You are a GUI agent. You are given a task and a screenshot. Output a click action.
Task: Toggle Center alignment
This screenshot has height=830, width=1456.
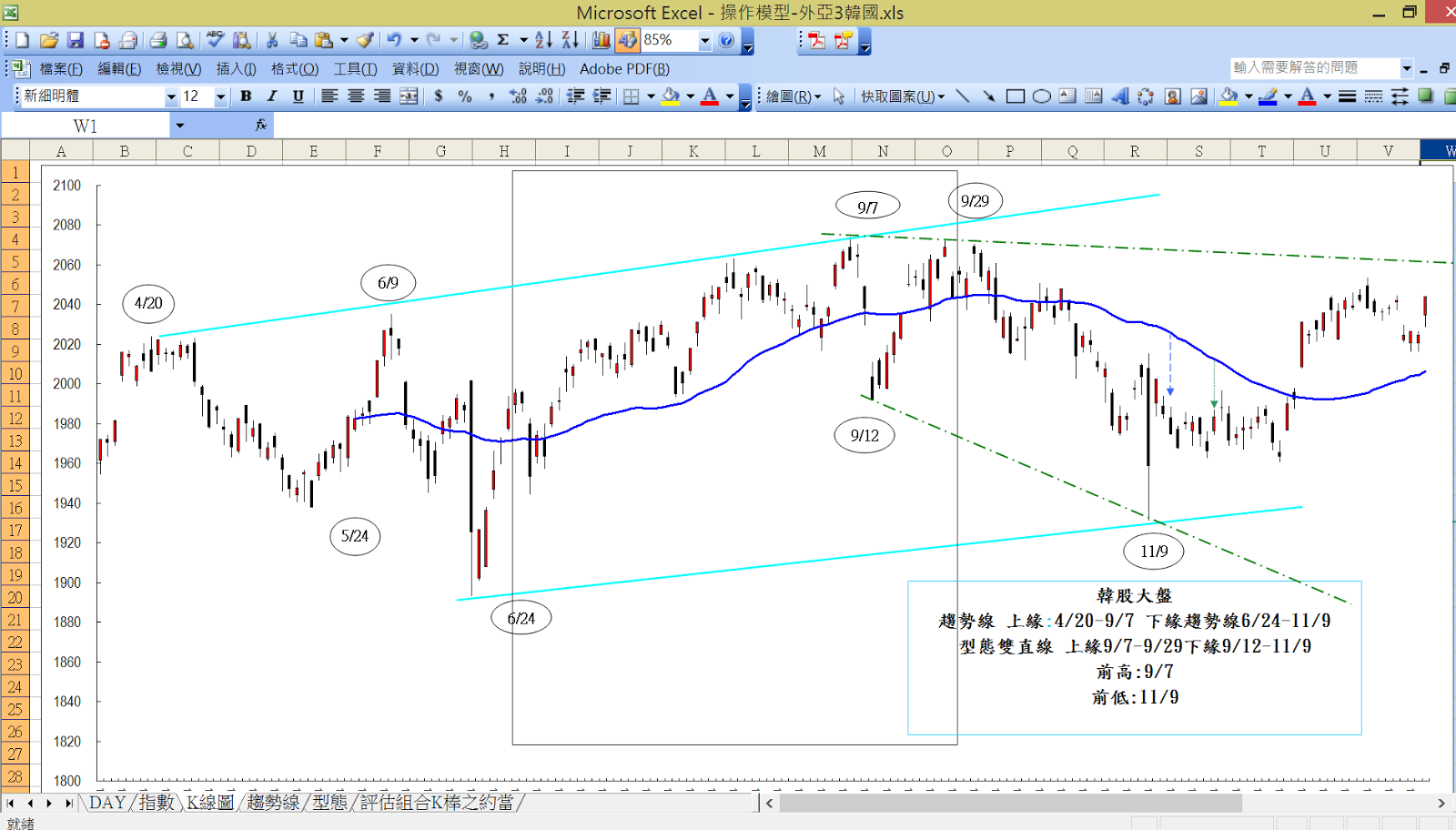point(356,96)
